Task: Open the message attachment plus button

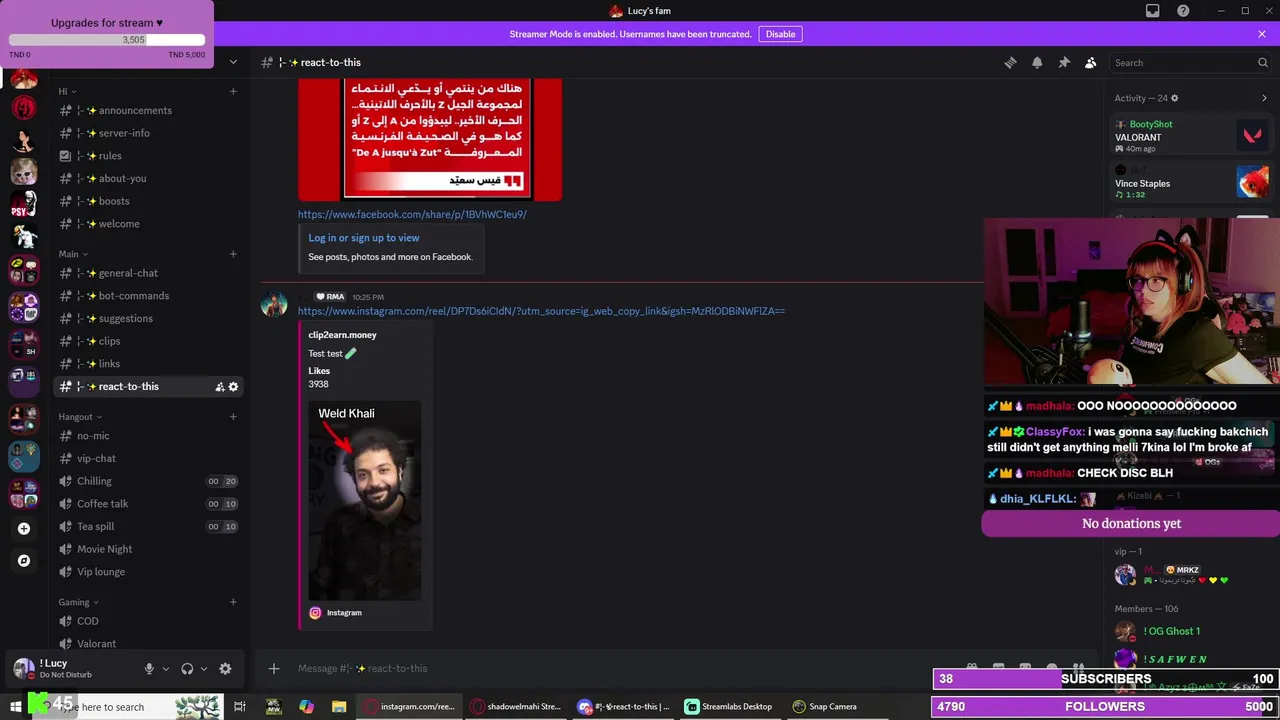Action: [x=274, y=668]
